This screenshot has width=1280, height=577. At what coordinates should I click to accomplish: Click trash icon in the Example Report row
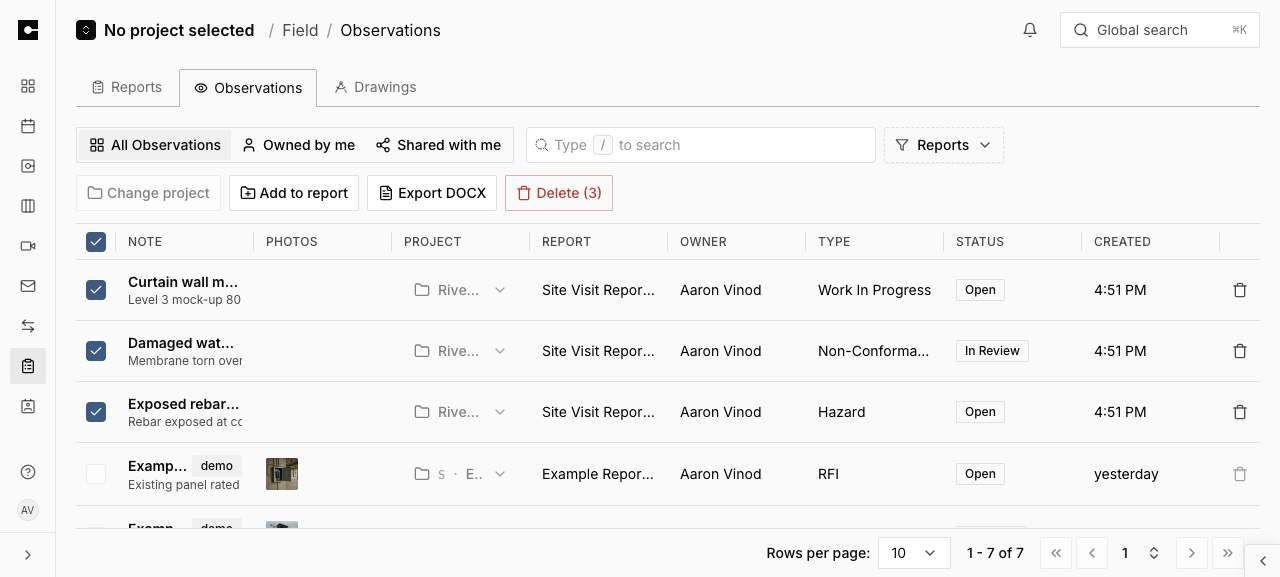point(1240,474)
